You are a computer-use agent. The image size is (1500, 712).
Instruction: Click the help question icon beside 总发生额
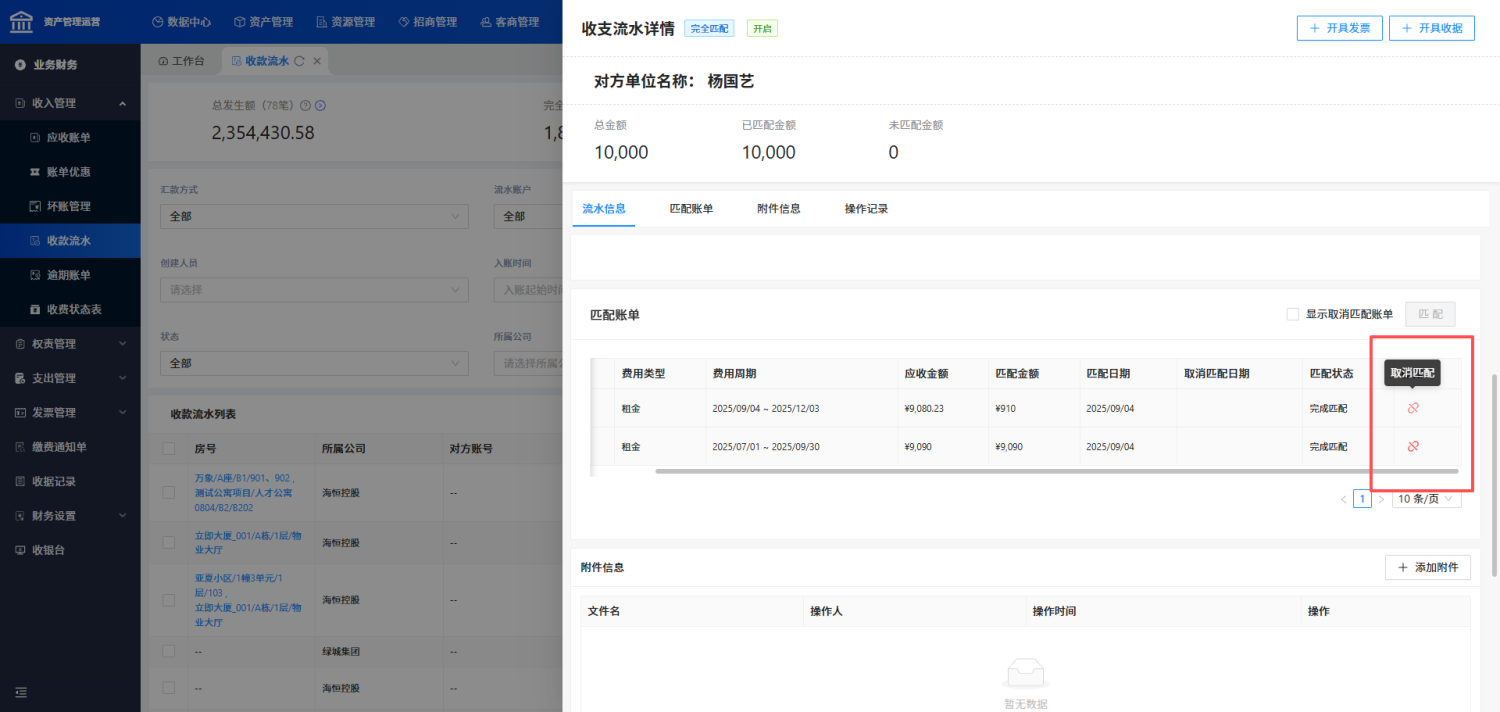(306, 105)
